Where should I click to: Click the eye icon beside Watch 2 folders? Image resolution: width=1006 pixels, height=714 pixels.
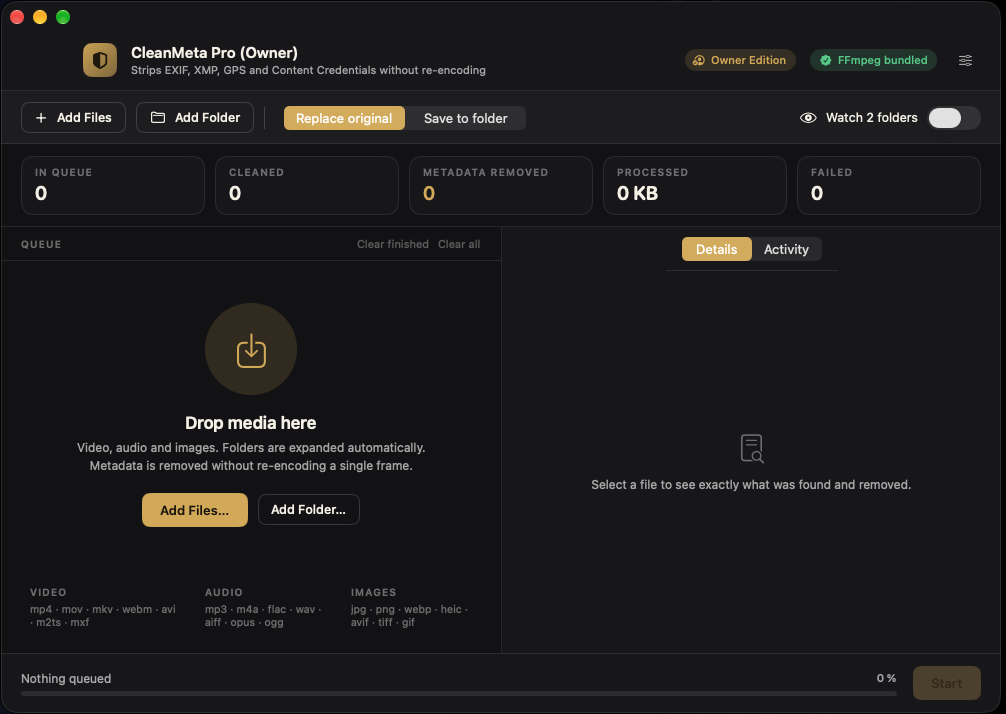tap(808, 118)
